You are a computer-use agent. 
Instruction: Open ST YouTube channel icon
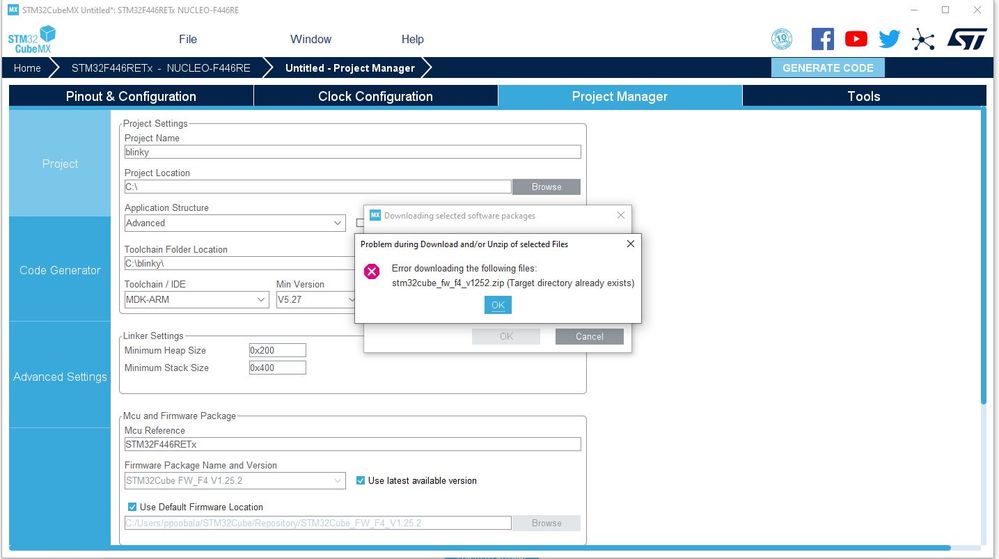coord(856,39)
